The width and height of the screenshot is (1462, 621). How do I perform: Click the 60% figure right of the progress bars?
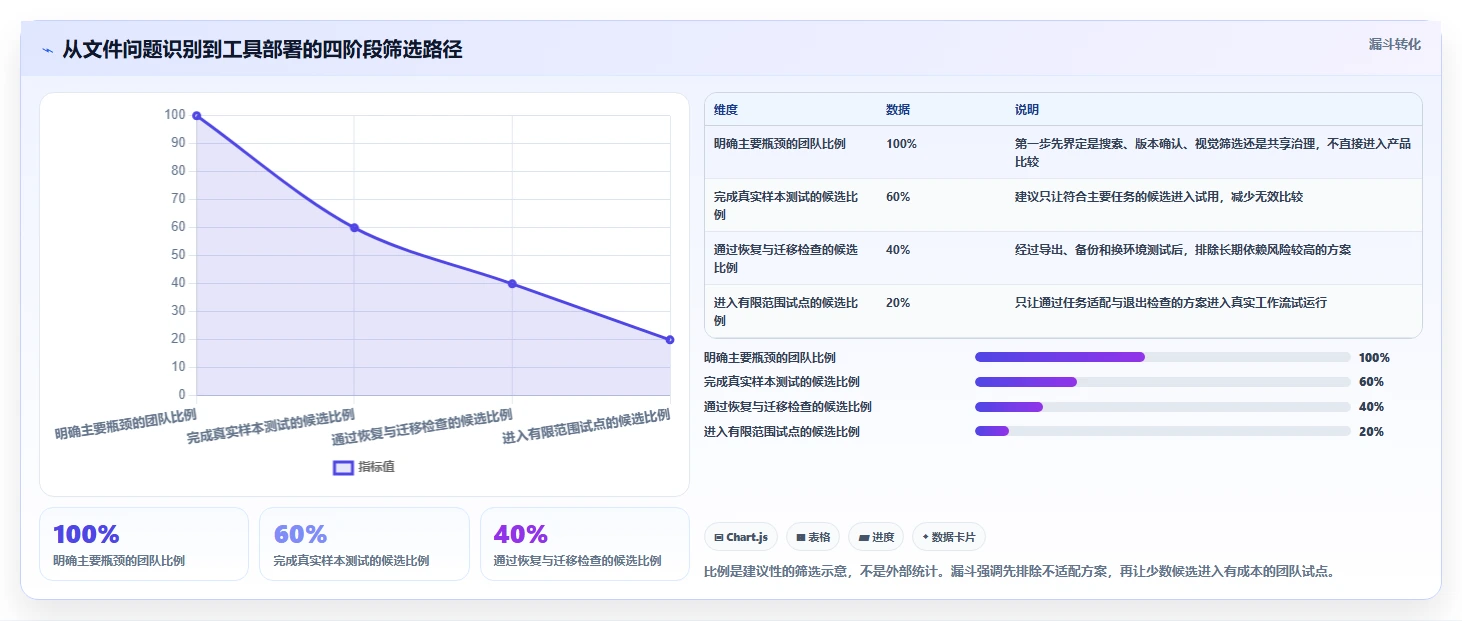[x=1371, y=382]
